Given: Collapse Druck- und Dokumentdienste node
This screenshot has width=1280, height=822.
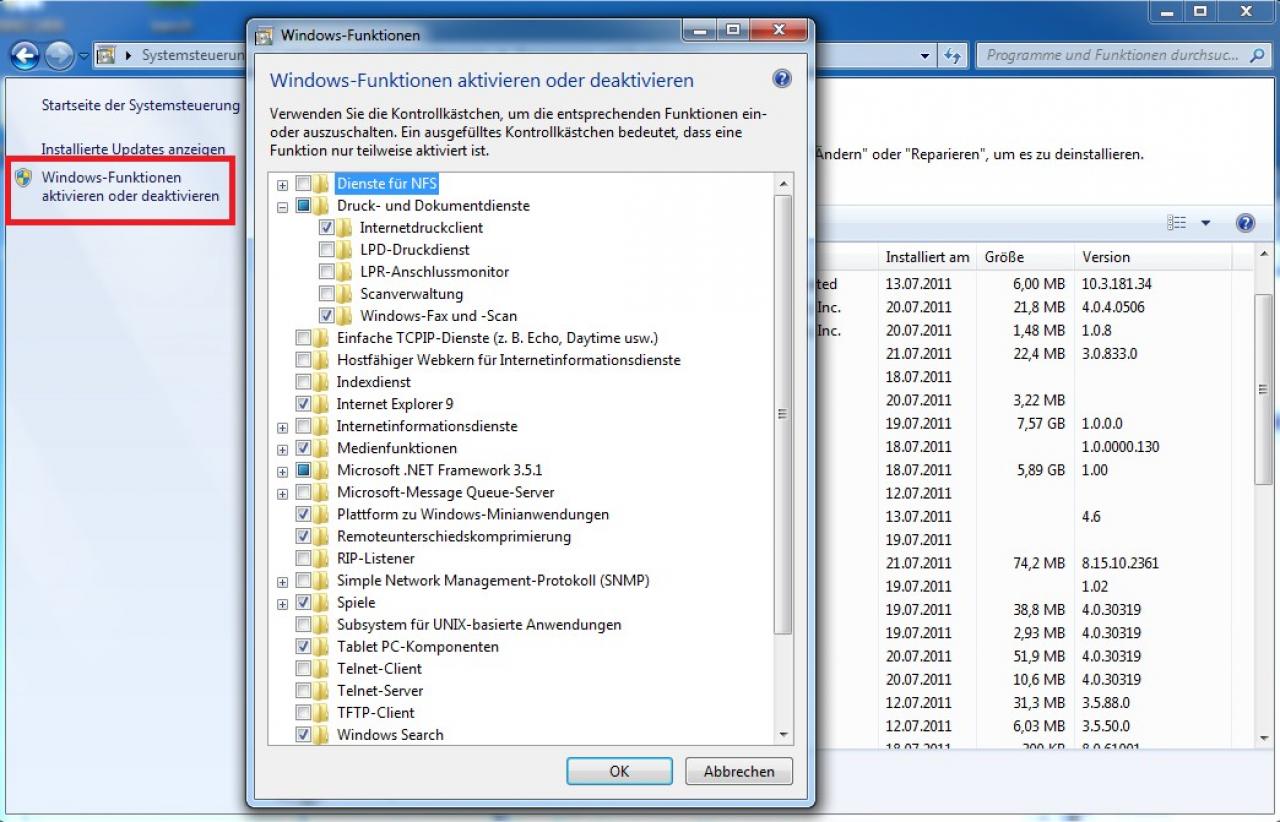Looking at the screenshot, I should 283,207.
